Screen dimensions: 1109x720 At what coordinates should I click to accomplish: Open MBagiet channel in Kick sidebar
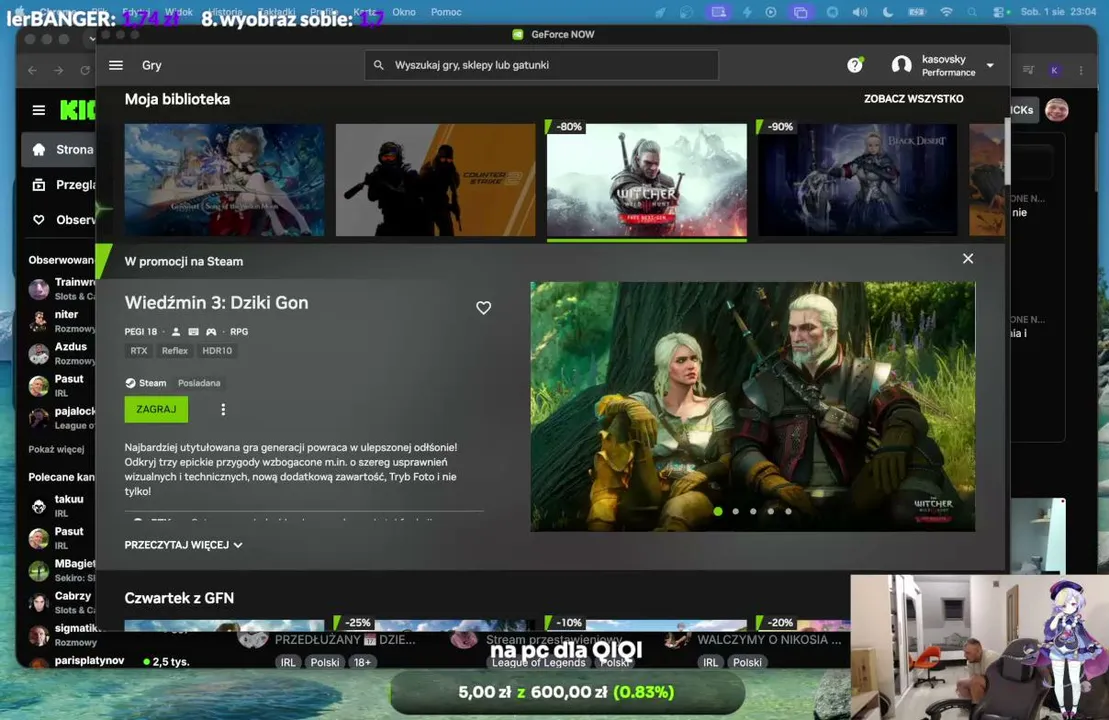[x=62, y=570]
